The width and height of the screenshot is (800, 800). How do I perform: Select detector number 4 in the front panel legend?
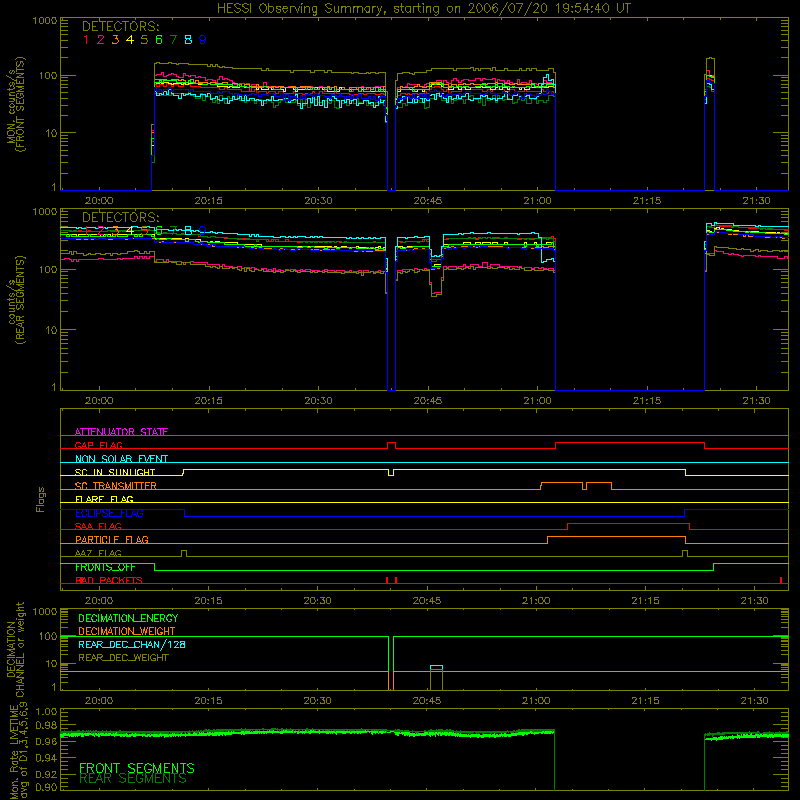point(130,40)
